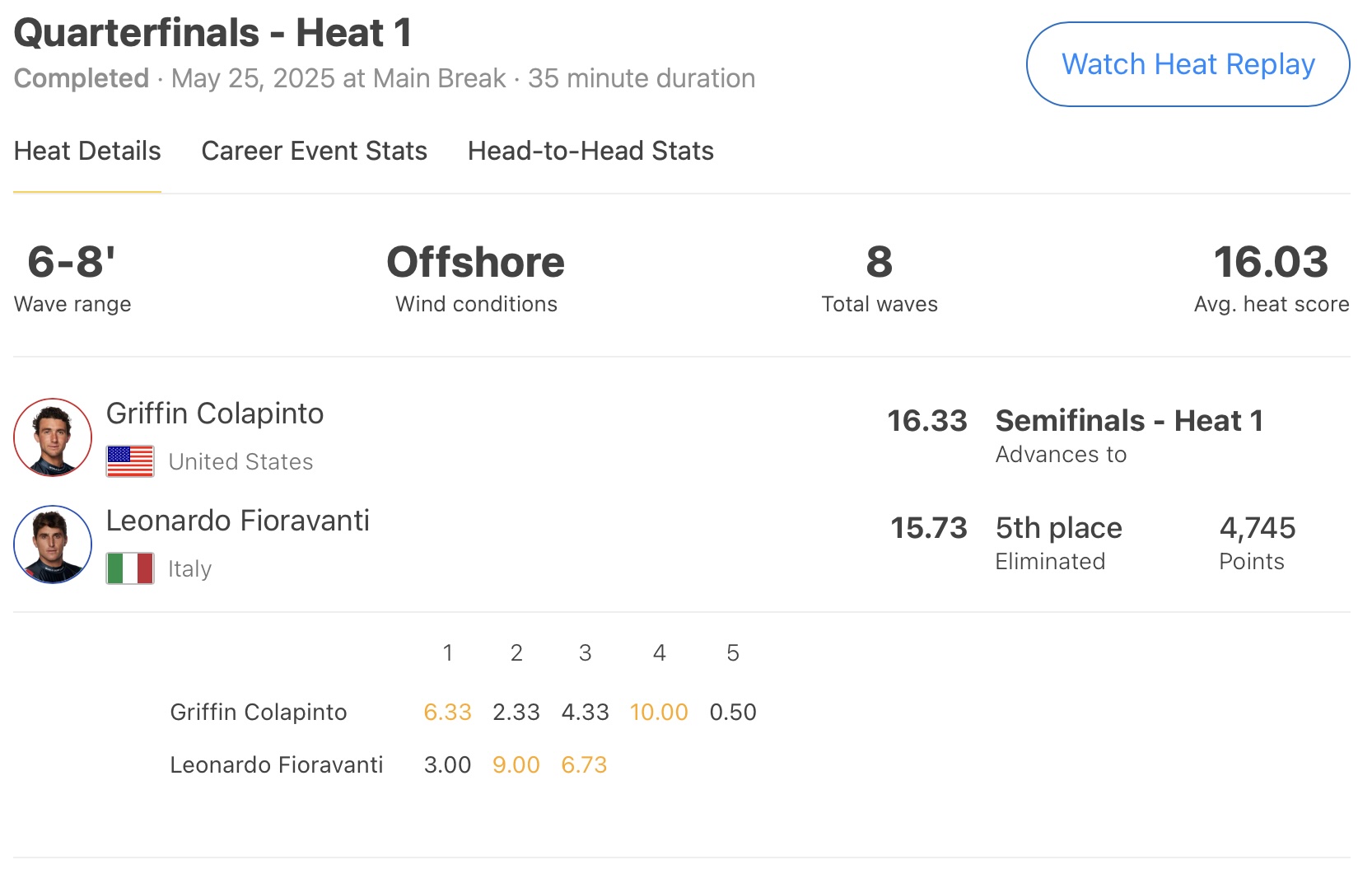
Task: Open Leonardo Fioravanti's athlete name link
Action: 238,521
